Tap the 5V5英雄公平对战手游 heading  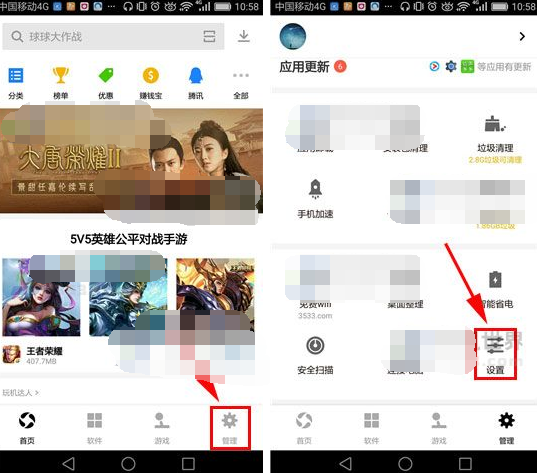pos(129,239)
